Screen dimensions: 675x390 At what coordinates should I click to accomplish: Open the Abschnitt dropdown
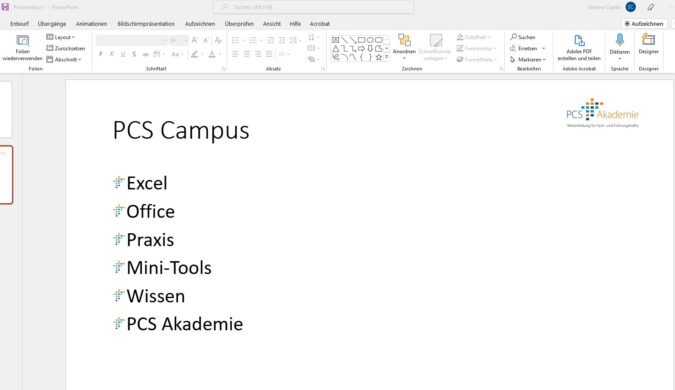(64, 59)
